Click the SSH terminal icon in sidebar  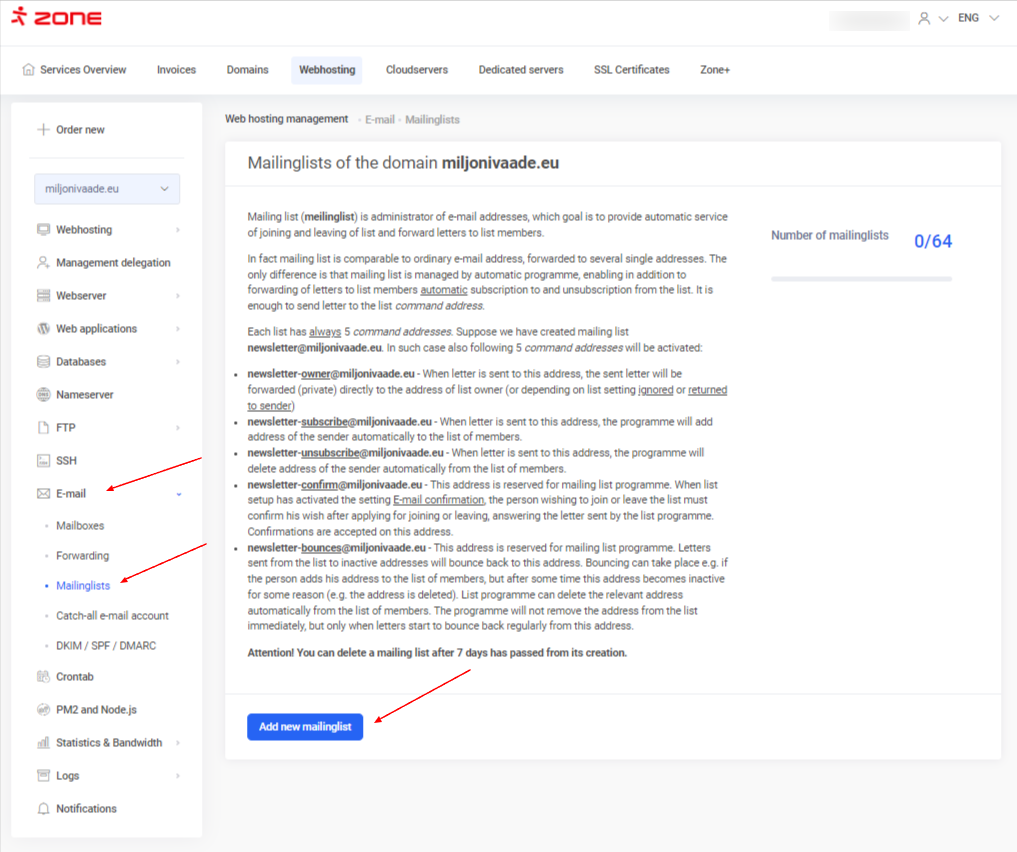43,461
